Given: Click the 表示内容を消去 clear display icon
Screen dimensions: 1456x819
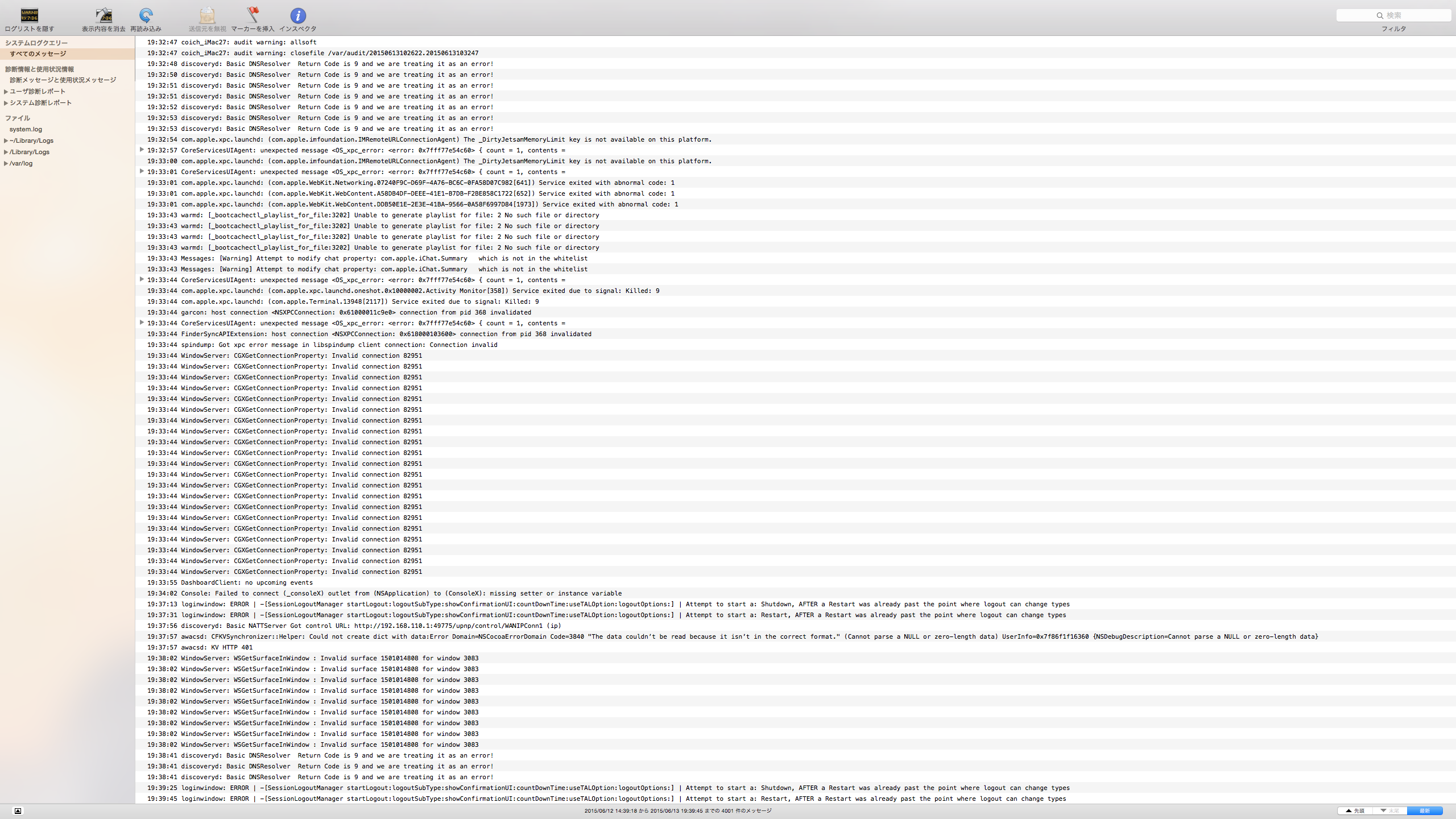Looking at the screenshot, I should coord(104,15).
